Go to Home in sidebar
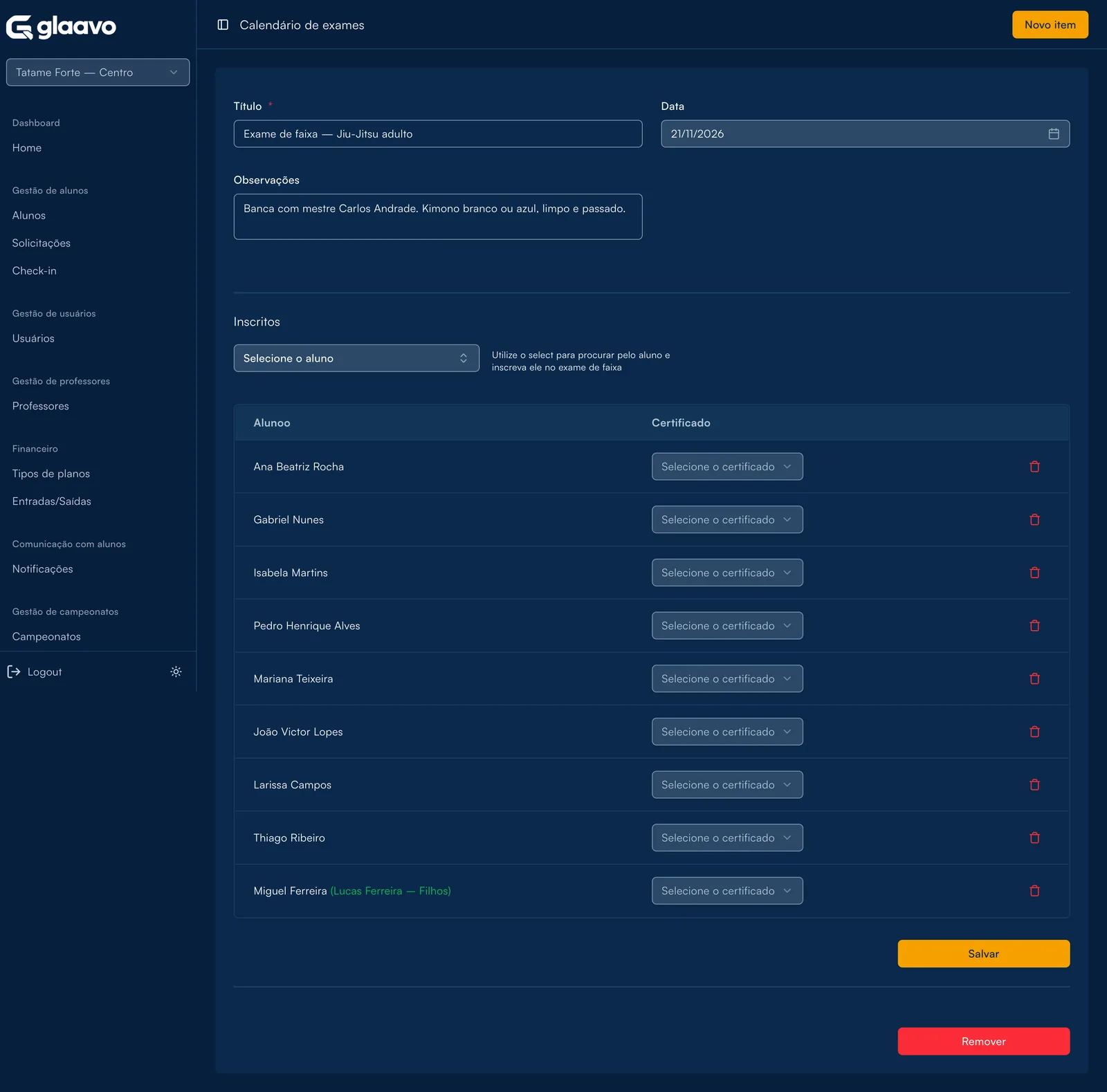Viewport: 1107px width, 1092px height. click(27, 148)
